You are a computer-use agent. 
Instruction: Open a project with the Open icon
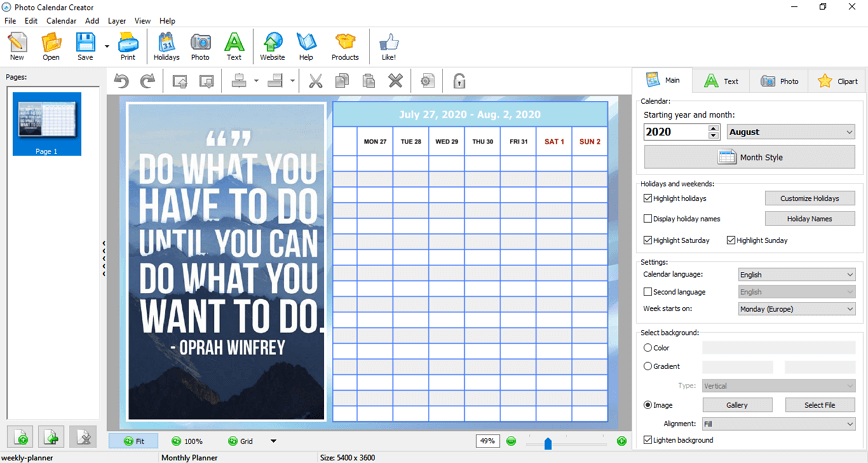[51, 47]
